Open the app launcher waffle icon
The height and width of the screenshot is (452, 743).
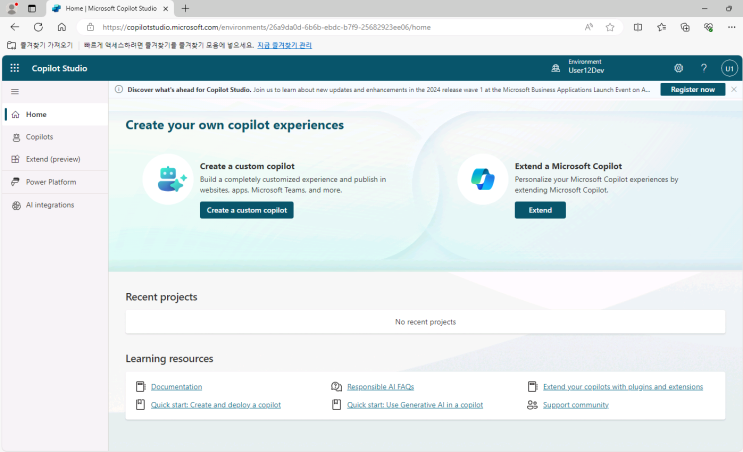(x=15, y=68)
